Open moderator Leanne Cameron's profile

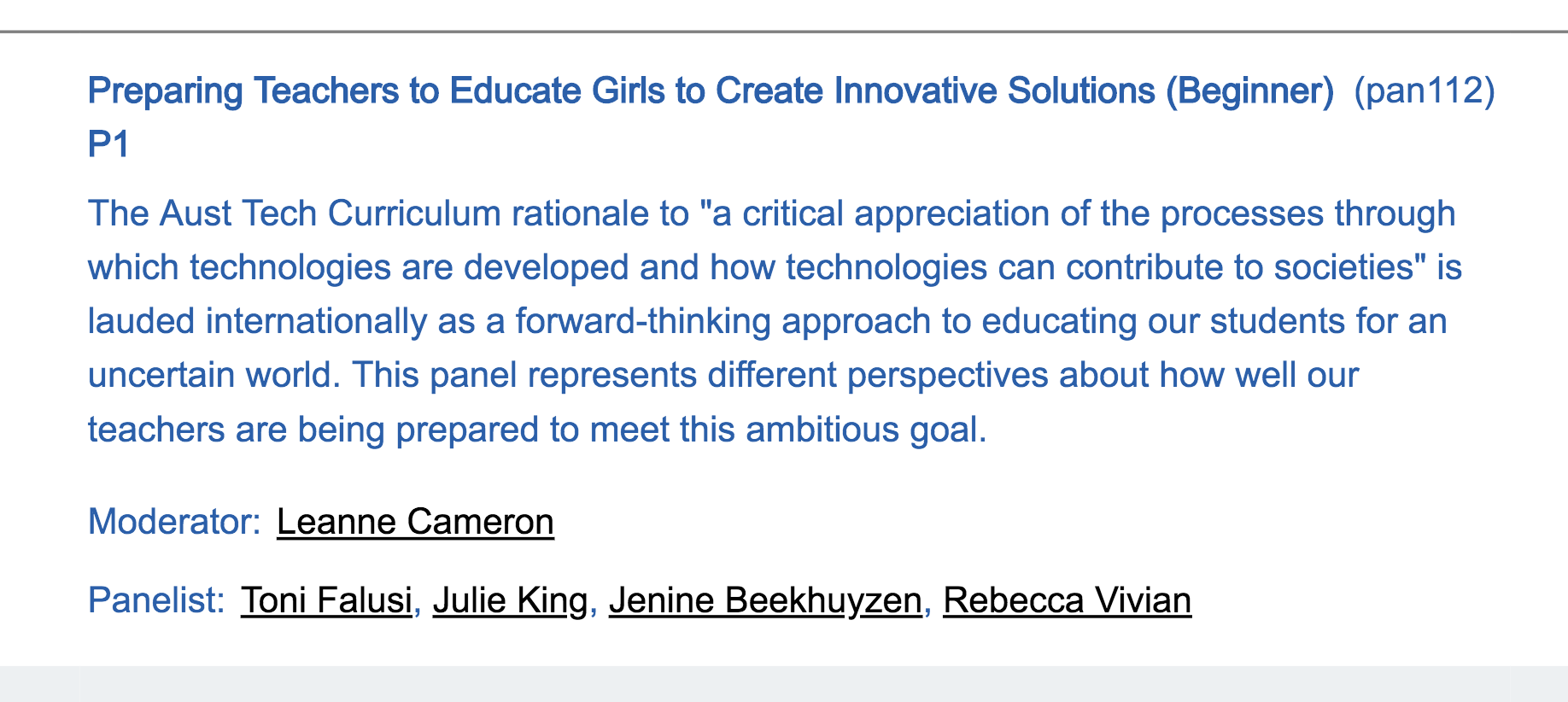(415, 522)
